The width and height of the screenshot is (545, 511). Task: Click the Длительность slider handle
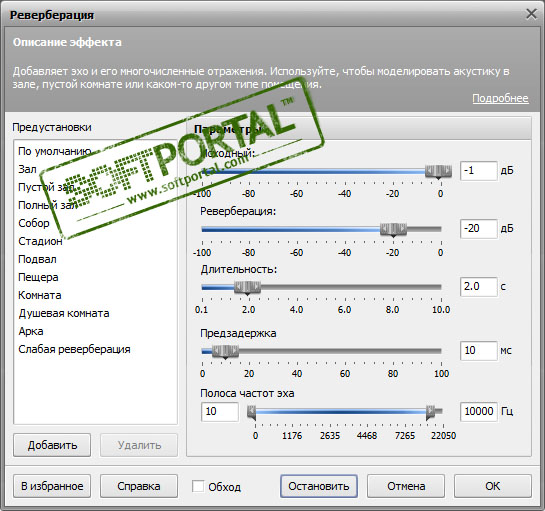point(247,287)
